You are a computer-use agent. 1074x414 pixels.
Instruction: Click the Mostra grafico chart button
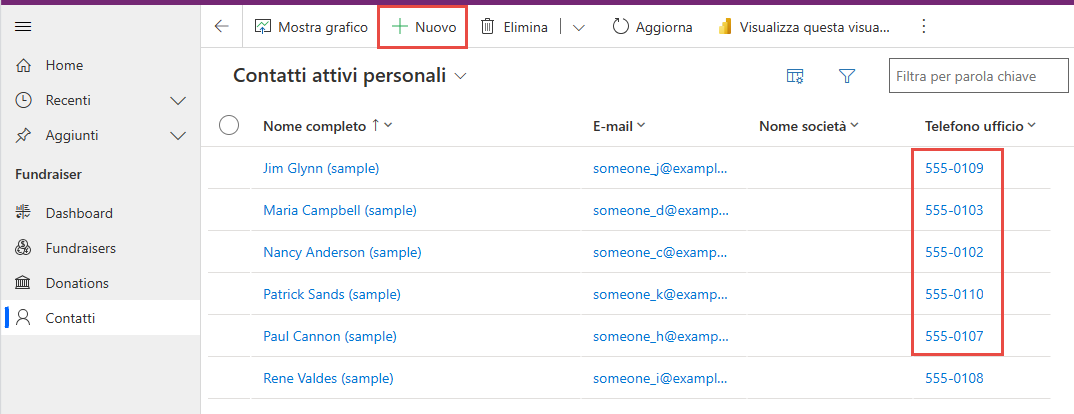click(312, 27)
